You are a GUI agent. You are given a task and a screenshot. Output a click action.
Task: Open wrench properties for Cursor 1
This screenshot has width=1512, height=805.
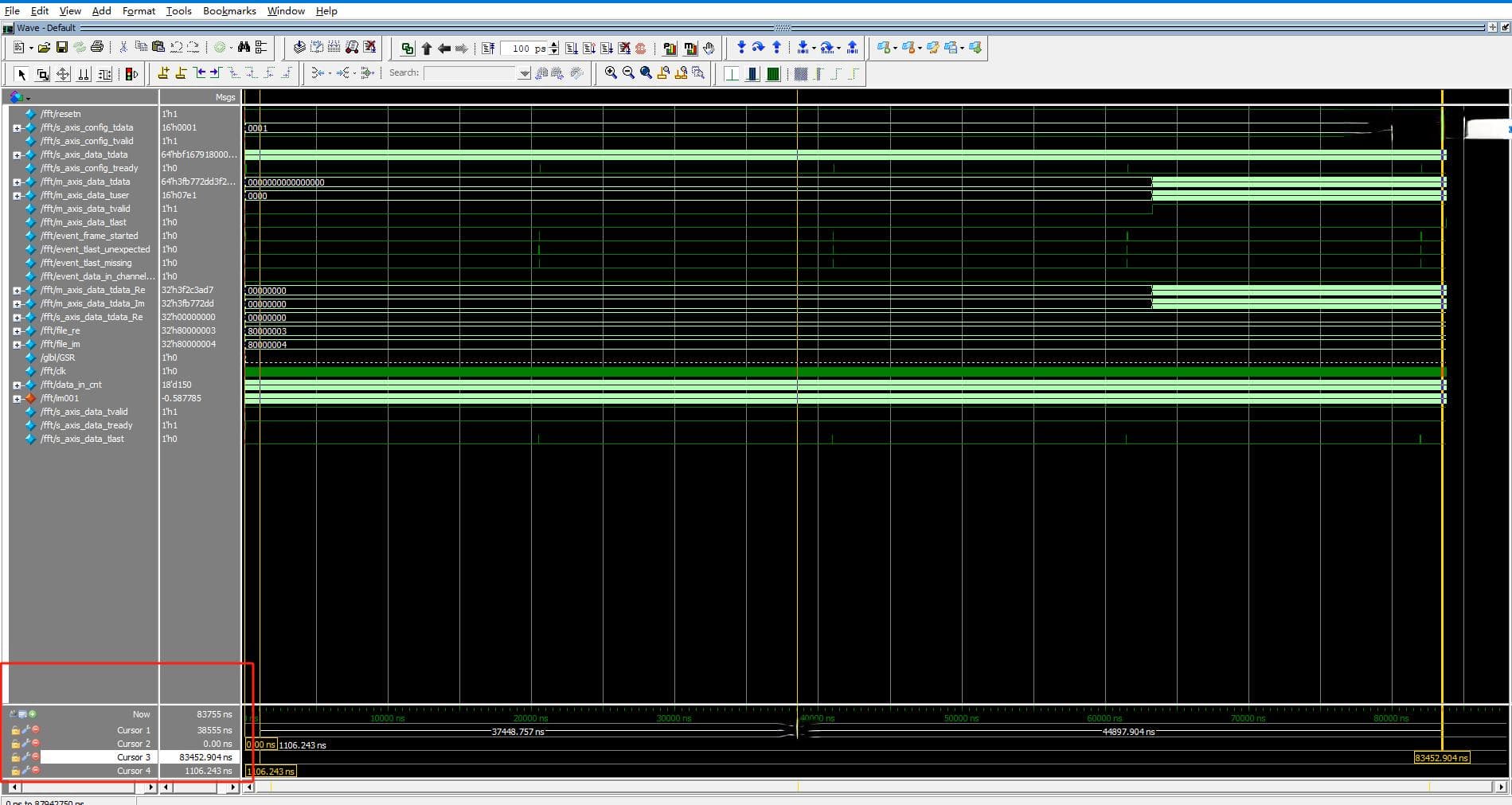click(x=25, y=730)
